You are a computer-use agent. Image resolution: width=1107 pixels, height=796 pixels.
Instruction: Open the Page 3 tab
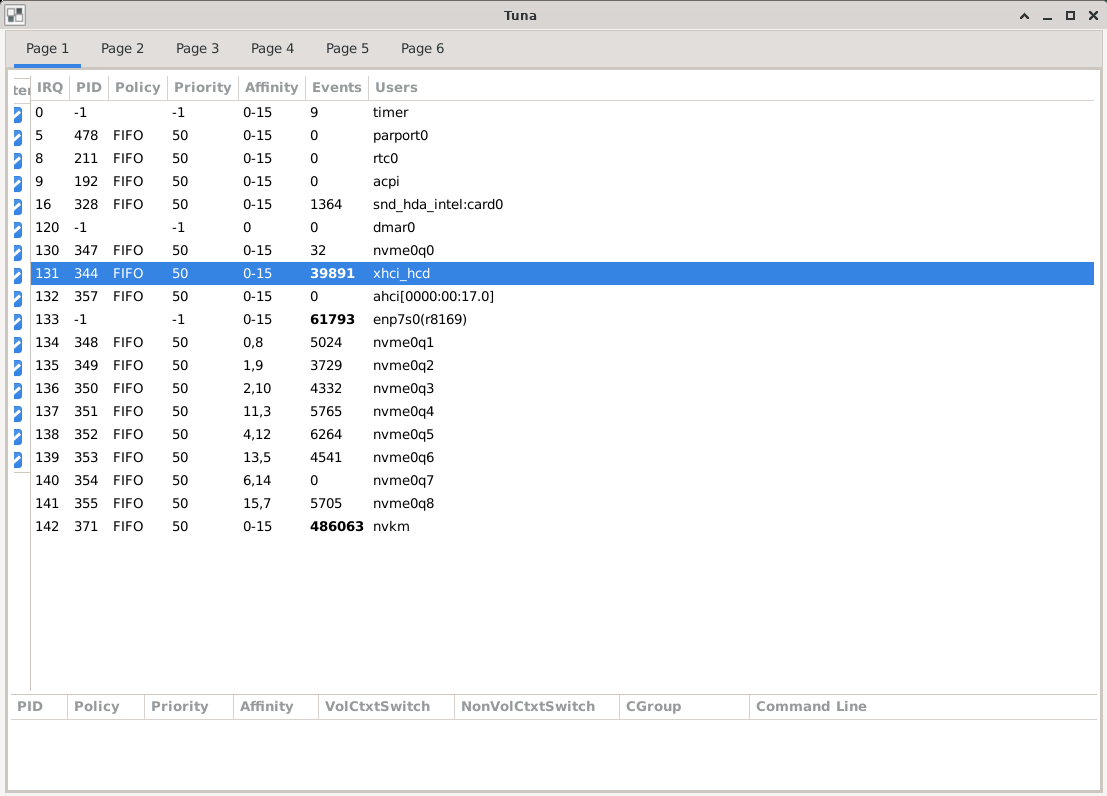[197, 49]
